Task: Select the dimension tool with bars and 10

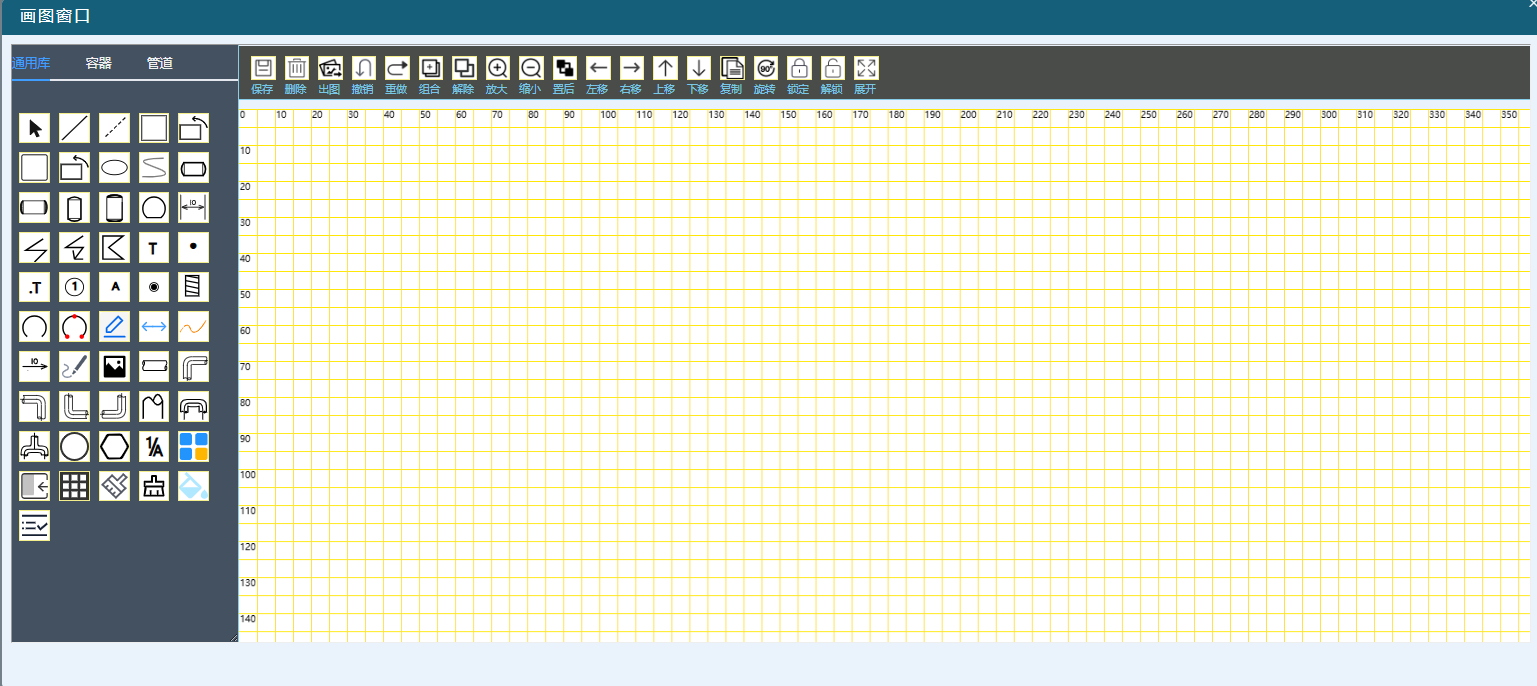Action: [194, 208]
